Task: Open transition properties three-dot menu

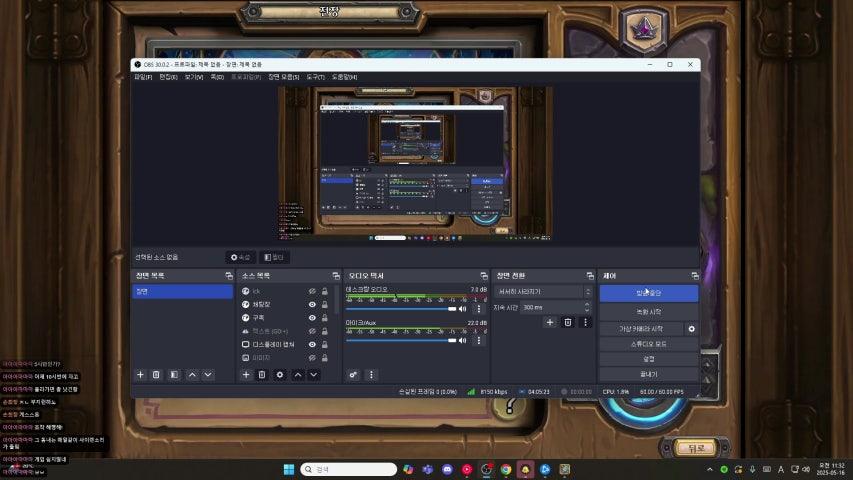Action: tap(585, 322)
